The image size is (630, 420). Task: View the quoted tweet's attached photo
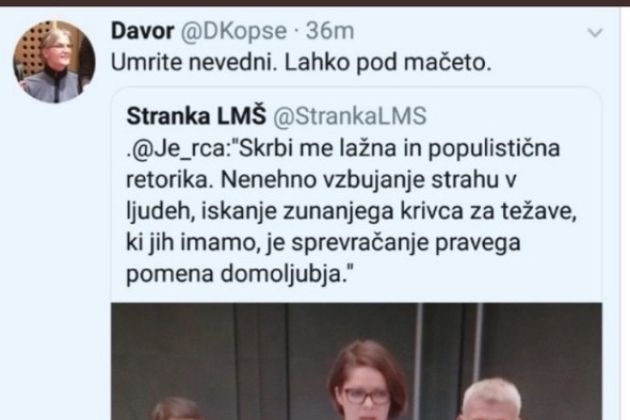pyautogui.click(x=356, y=361)
